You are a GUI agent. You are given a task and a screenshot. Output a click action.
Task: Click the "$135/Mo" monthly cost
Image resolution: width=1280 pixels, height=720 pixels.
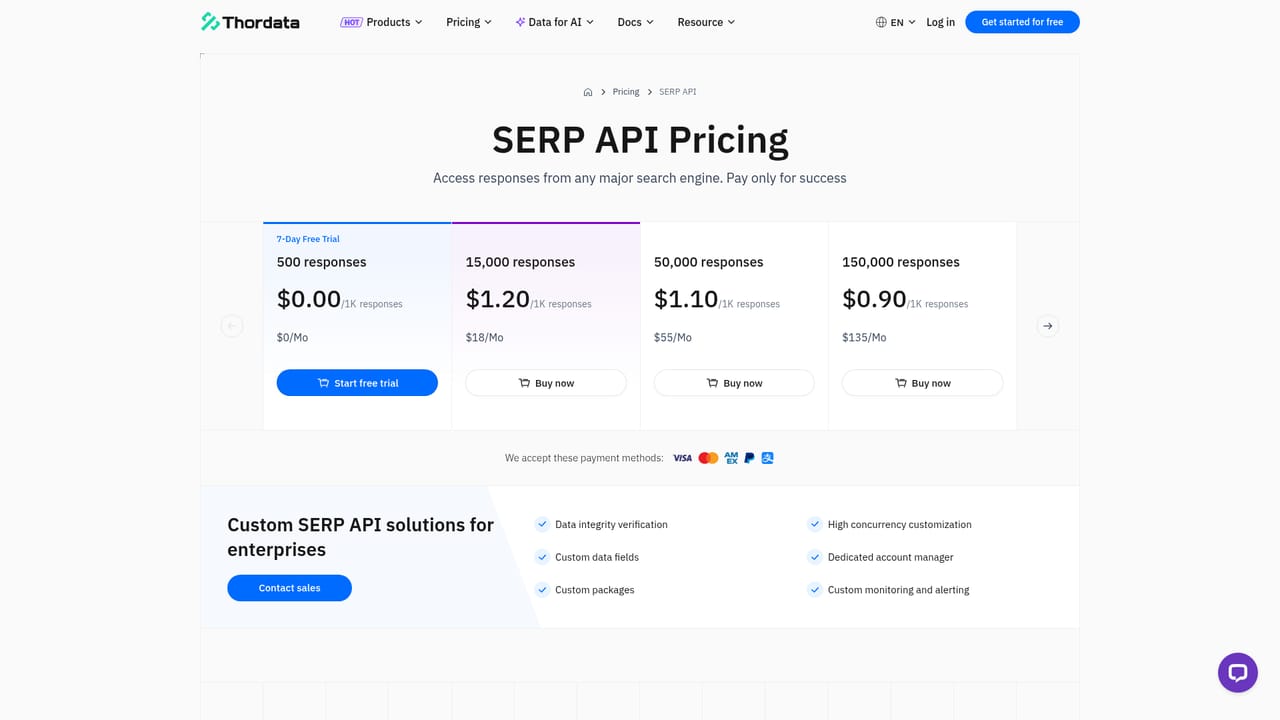point(864,338)
